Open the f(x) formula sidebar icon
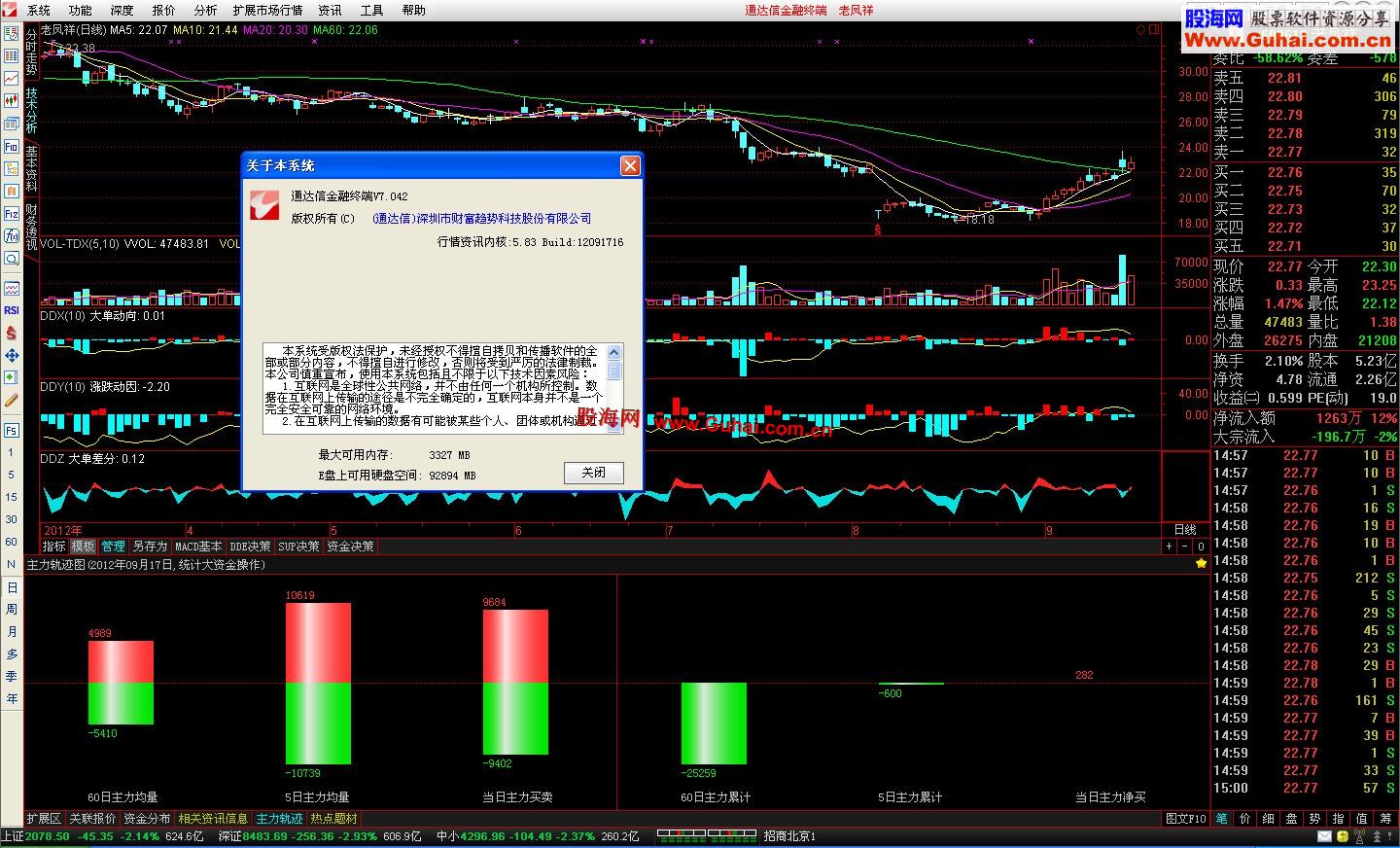The height and width of the screenshot is (848, 1400). pyautogui.click(x=12, y=236)
